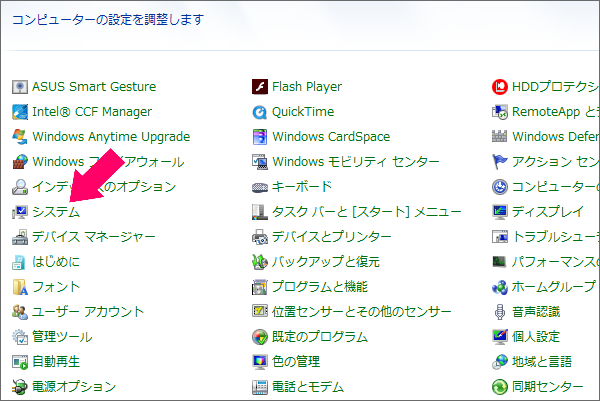
Task: Open the フォント folder icon
Action: [20, 287]
